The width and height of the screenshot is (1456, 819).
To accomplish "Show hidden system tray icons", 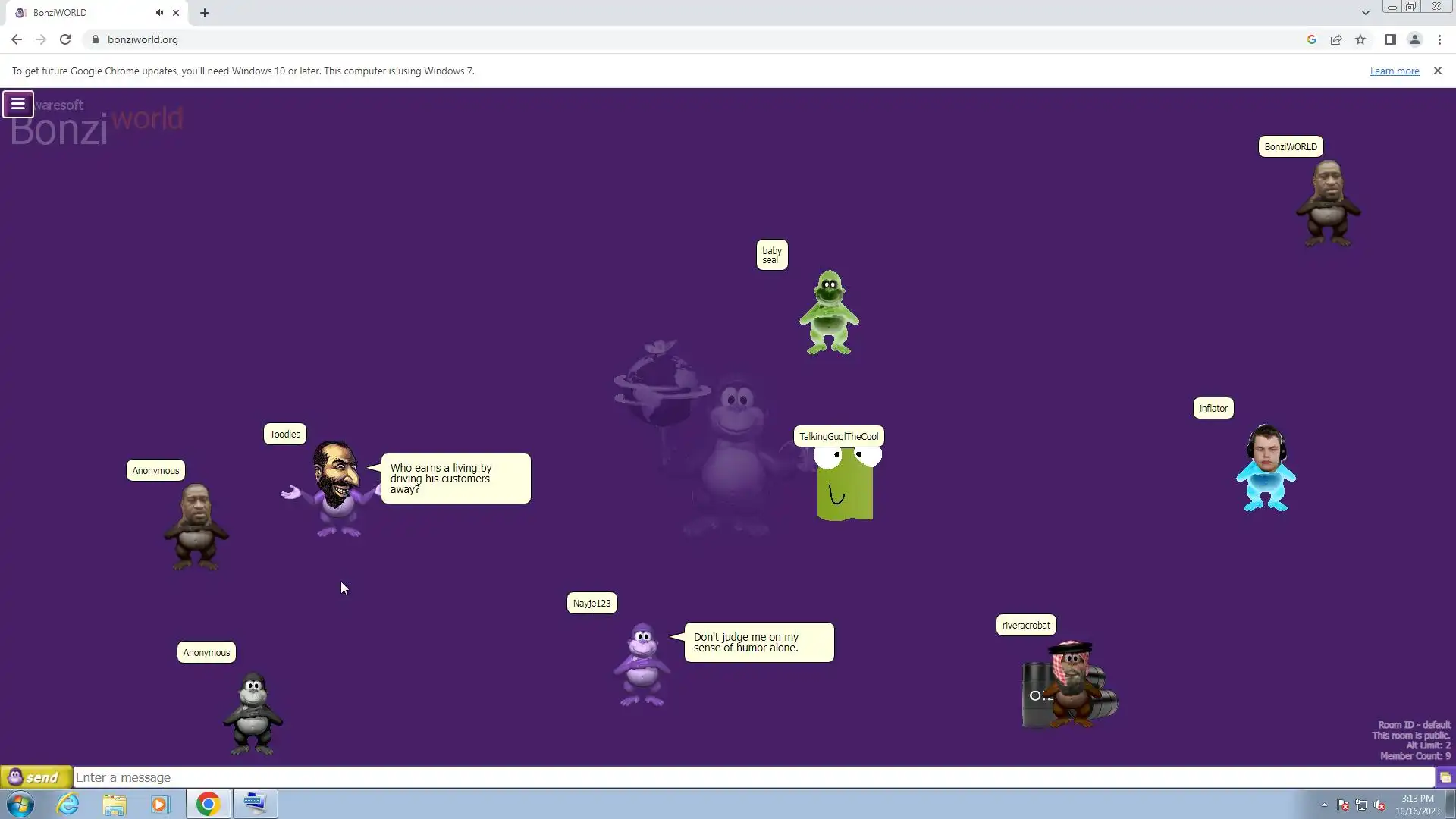I will [1324, 805].
